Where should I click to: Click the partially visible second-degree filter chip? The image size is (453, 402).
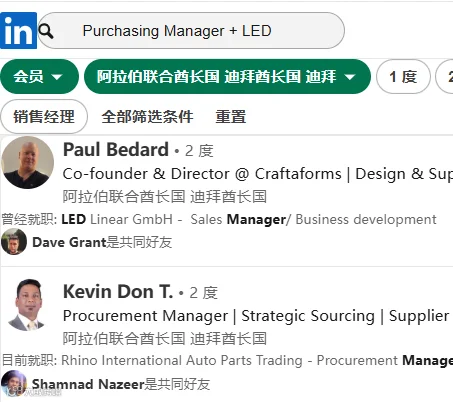click(x=445, y=77)
